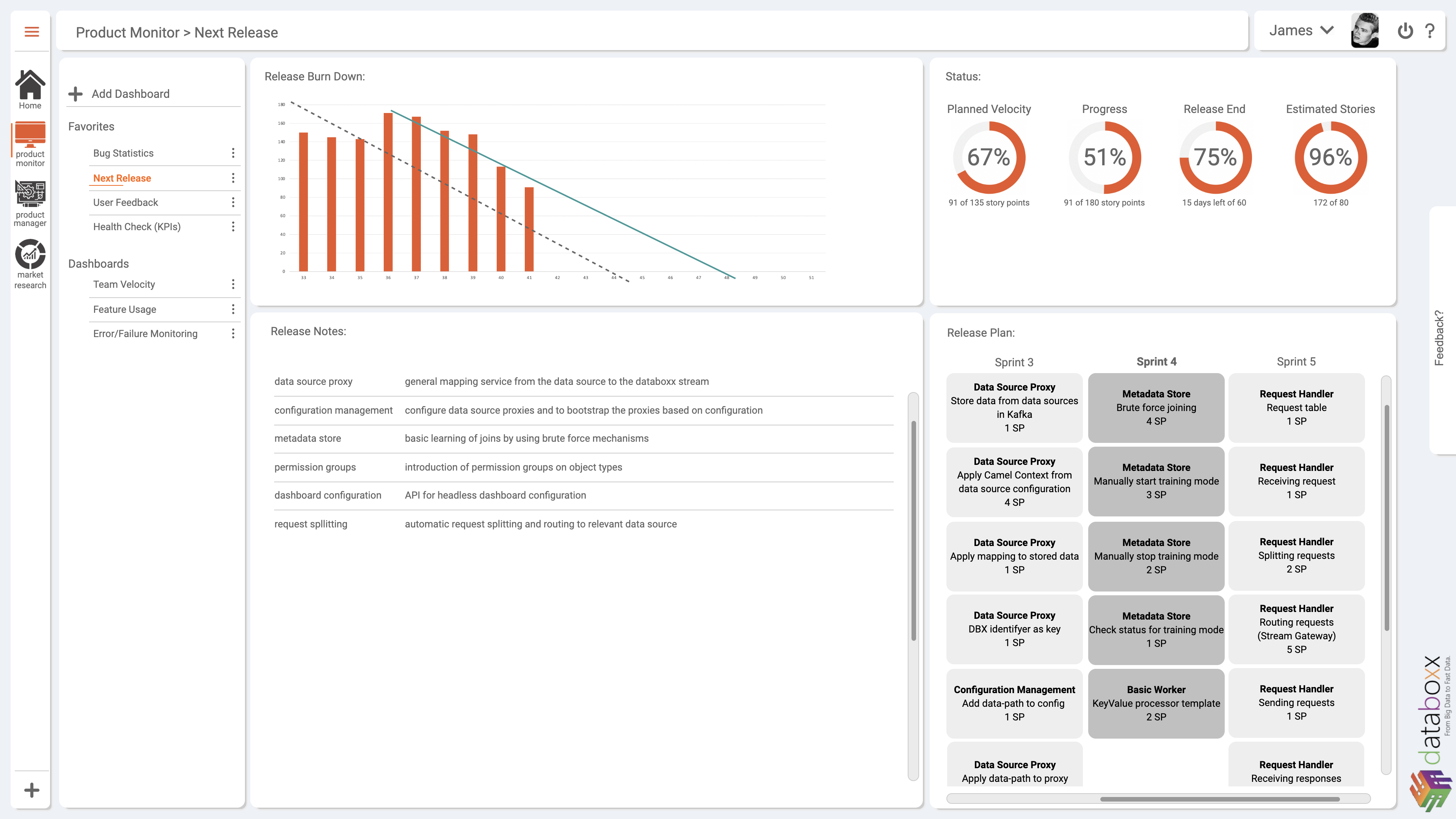
Task: Open the navigation hamburger menu
Action: coord(31,31)
